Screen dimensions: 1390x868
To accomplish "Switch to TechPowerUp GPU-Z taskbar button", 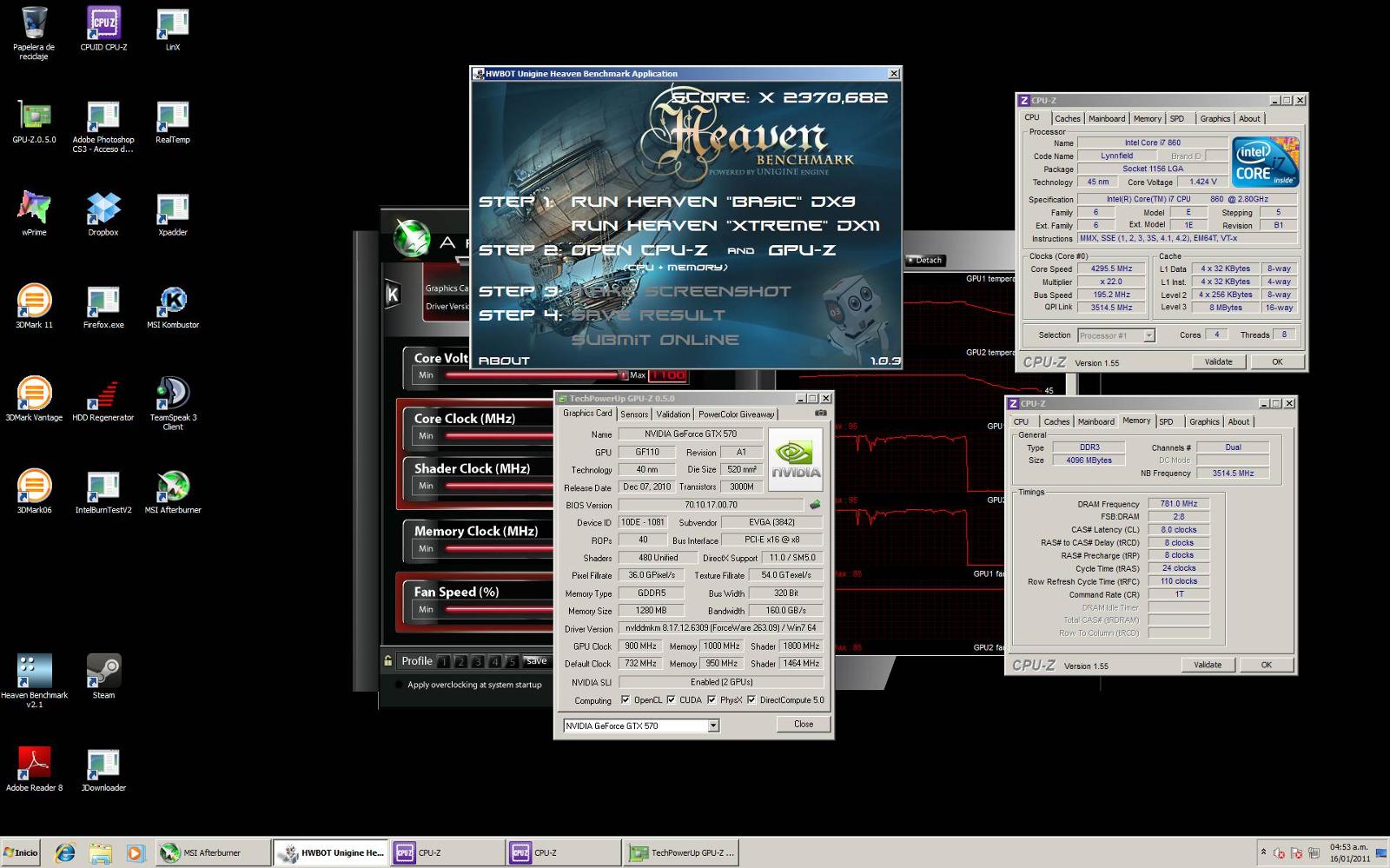I will point(682,853).
